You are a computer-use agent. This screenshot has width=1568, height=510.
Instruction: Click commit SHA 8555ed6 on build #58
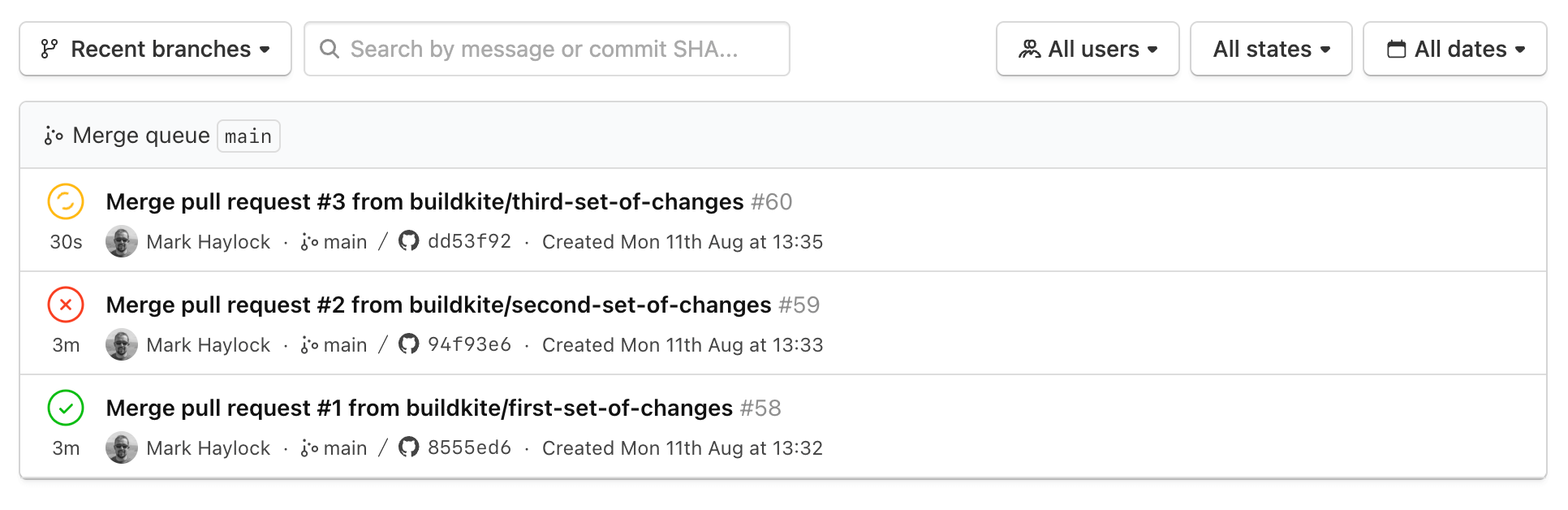tap(470, 447)
